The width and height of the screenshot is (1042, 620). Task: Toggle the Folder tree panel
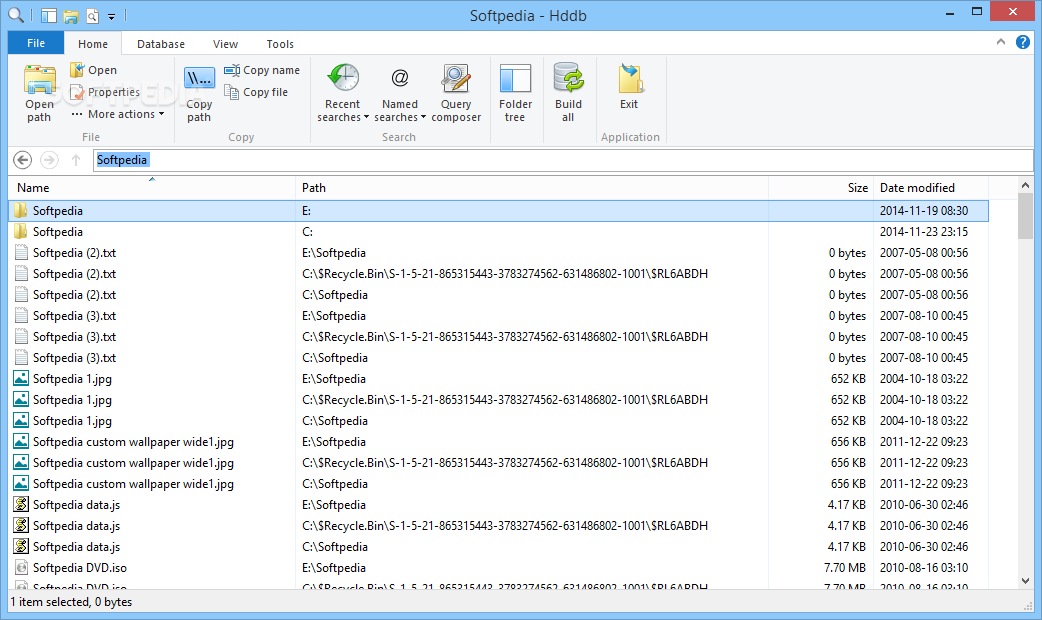tap(515, 92)
